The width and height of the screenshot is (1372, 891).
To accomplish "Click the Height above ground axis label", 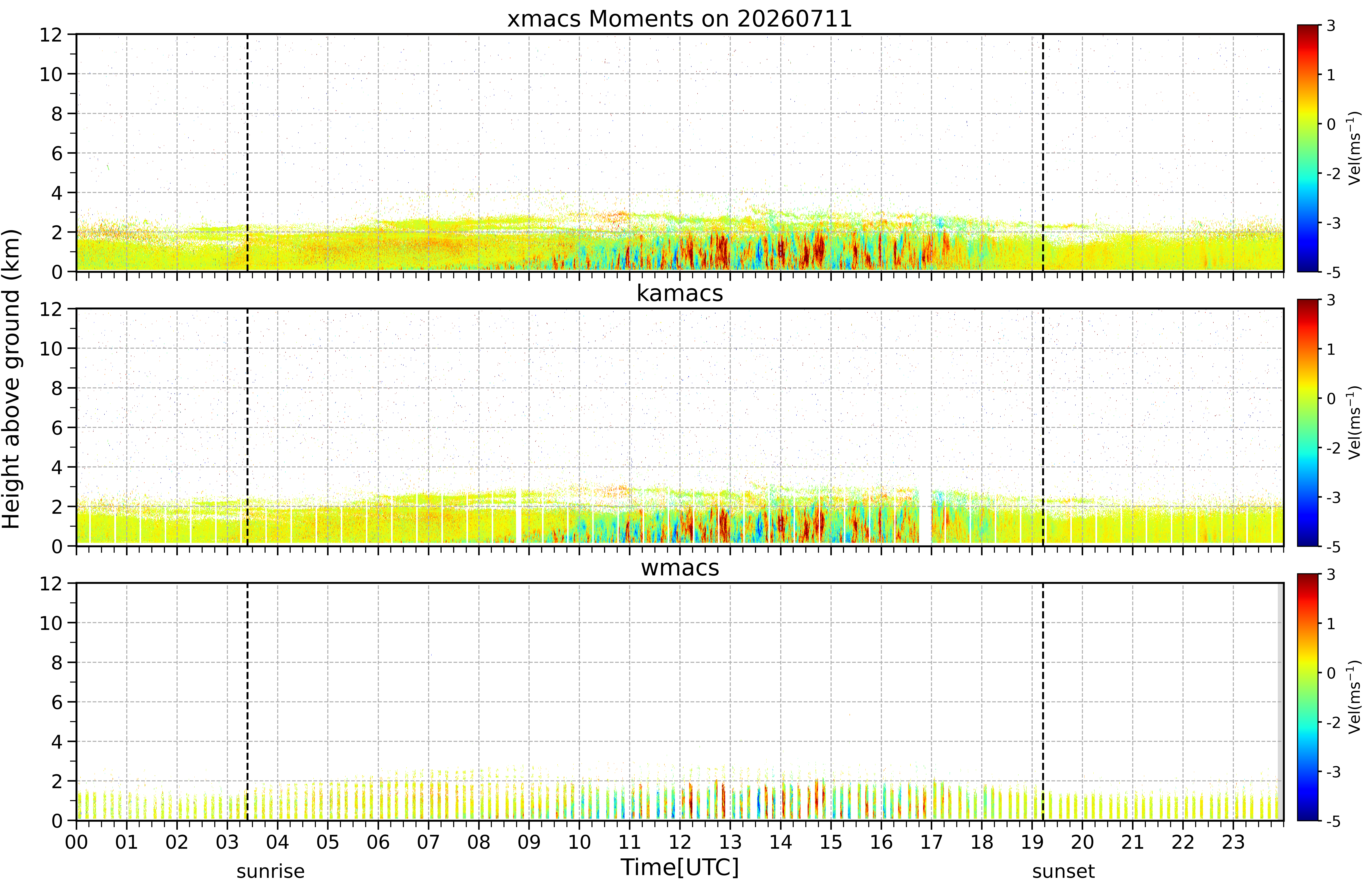I will point(12,379).
